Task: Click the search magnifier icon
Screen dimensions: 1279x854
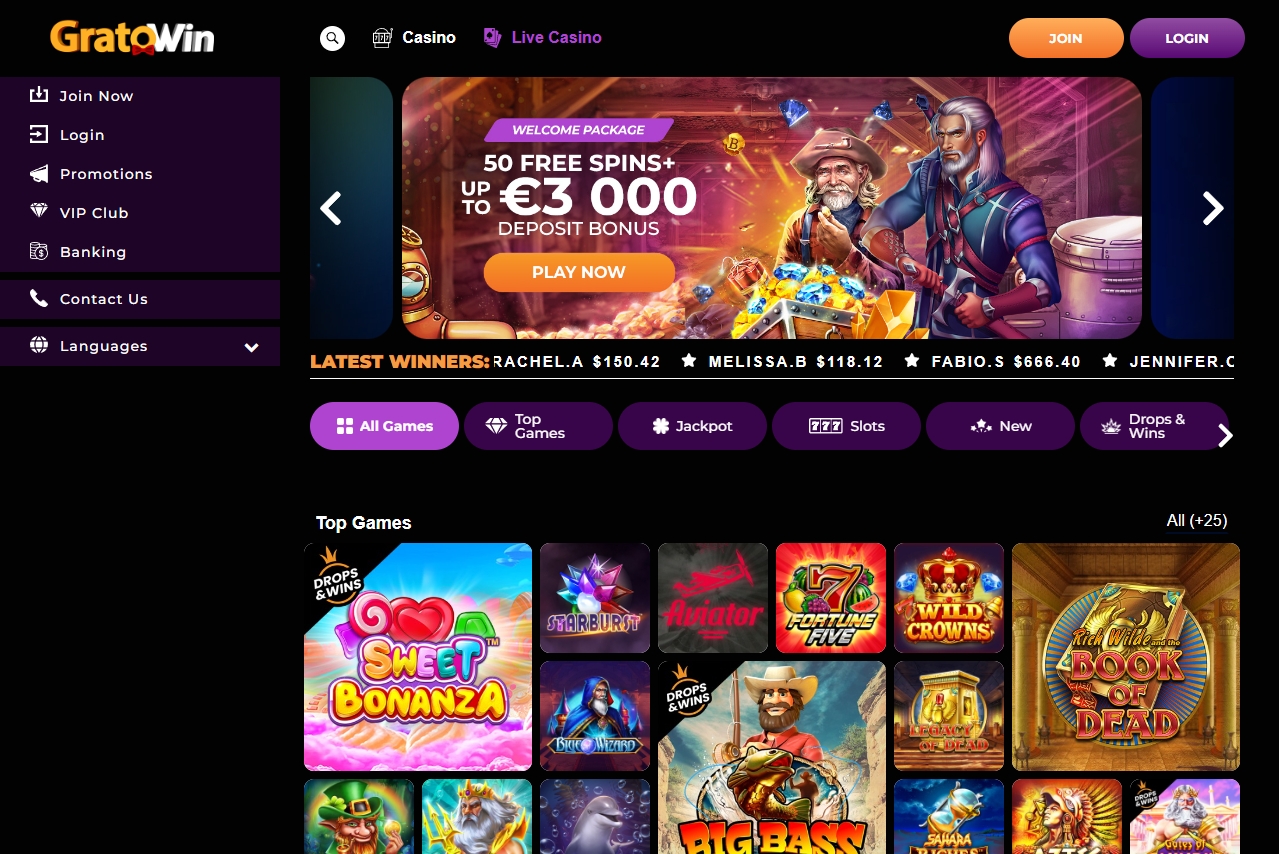Action: pyautogui.click(x=332, y=38)
